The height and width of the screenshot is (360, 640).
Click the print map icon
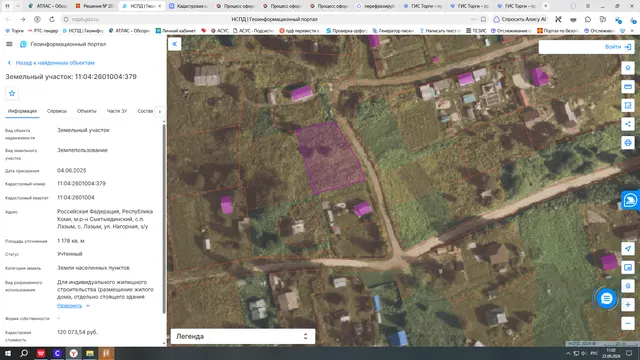(x=628, y=143)
